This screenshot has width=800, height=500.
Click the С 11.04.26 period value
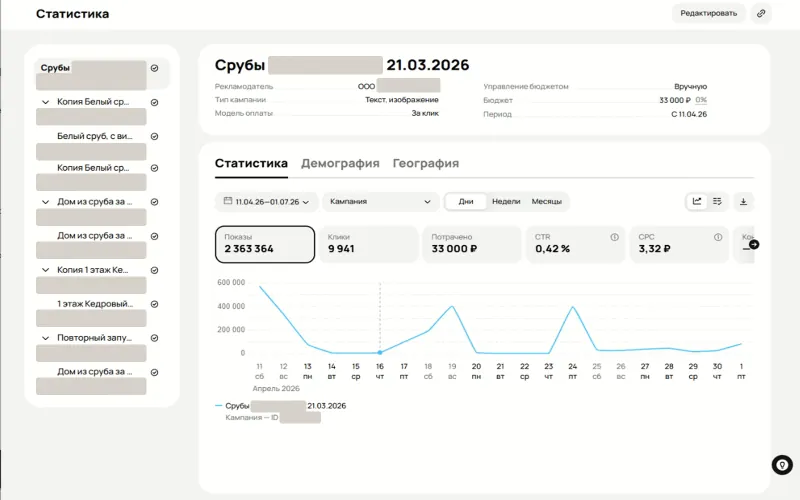689,114
